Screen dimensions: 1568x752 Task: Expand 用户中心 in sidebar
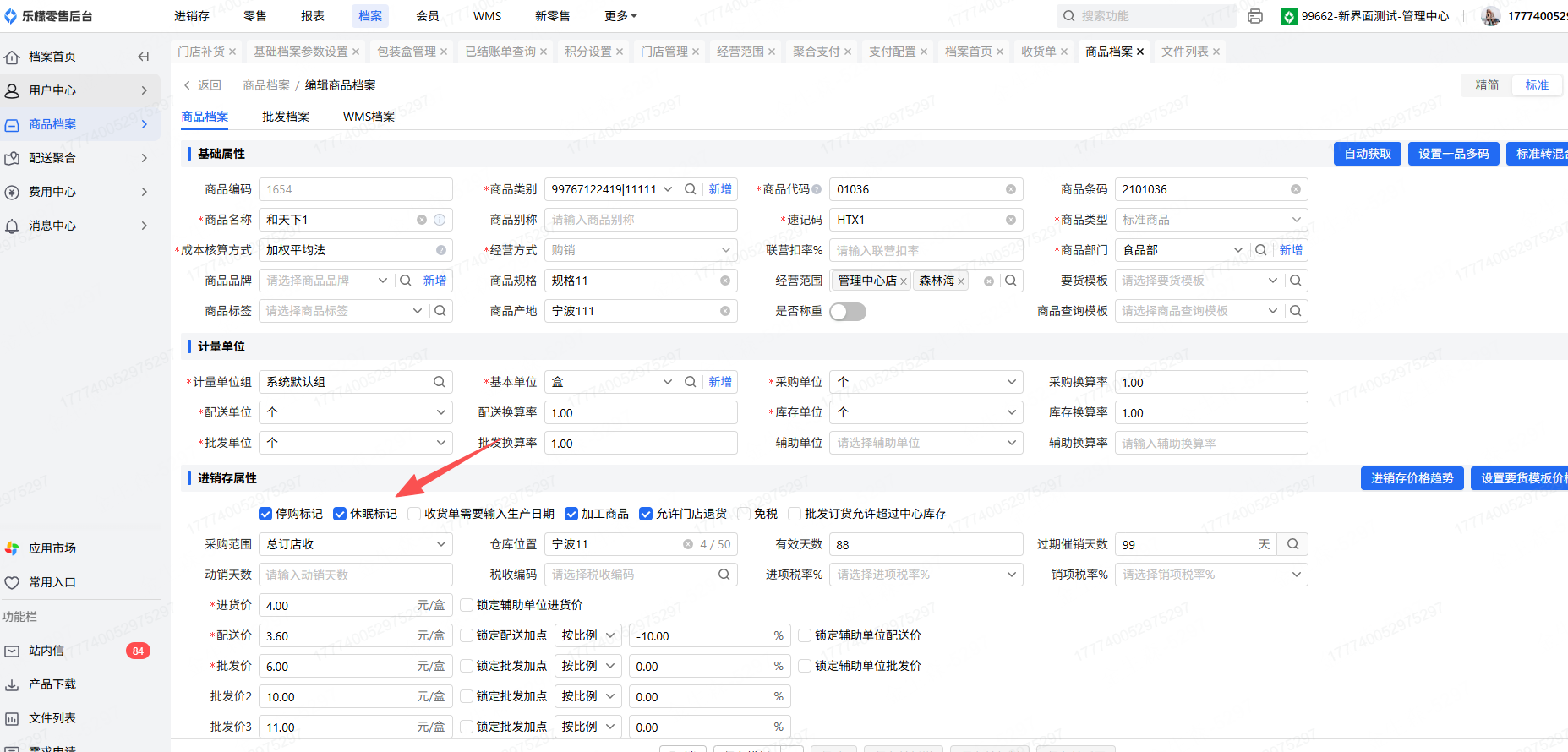(x=79, y=90)
